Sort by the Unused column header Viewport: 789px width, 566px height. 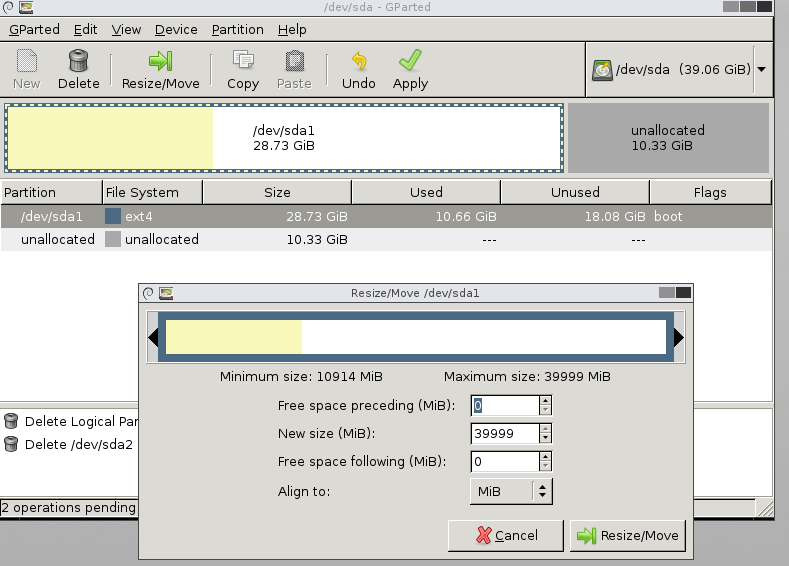point(575,192)
